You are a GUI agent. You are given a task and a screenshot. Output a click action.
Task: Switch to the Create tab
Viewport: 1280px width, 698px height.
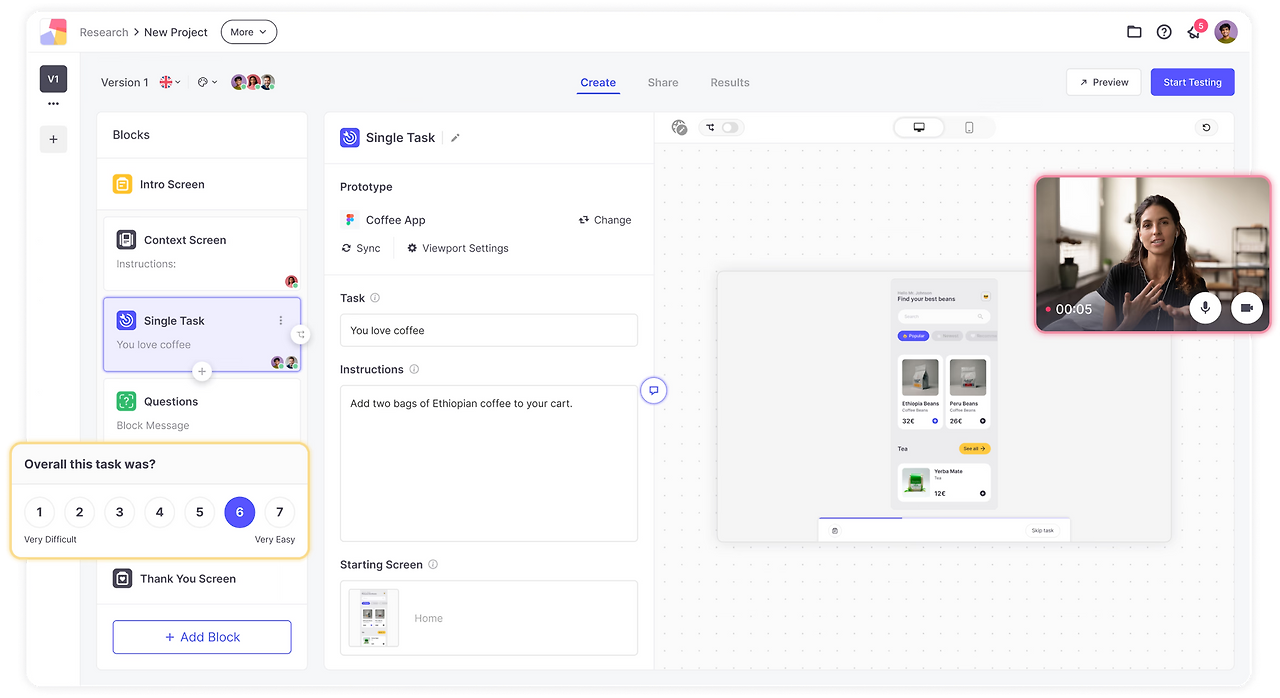click(x=598, y=82)
